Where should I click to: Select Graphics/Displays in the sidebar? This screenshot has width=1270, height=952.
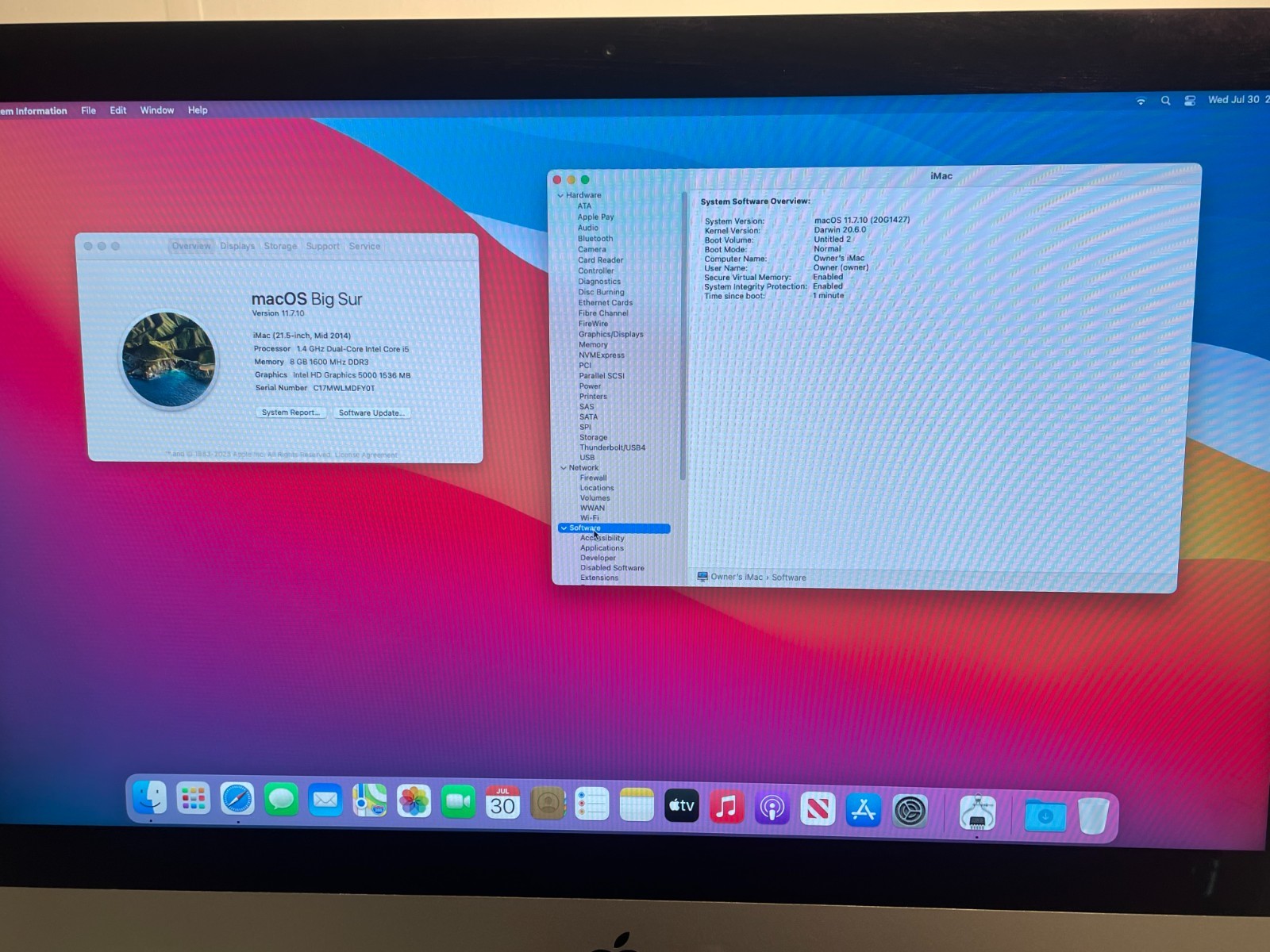pyautogui.click(x=611, y=335)
